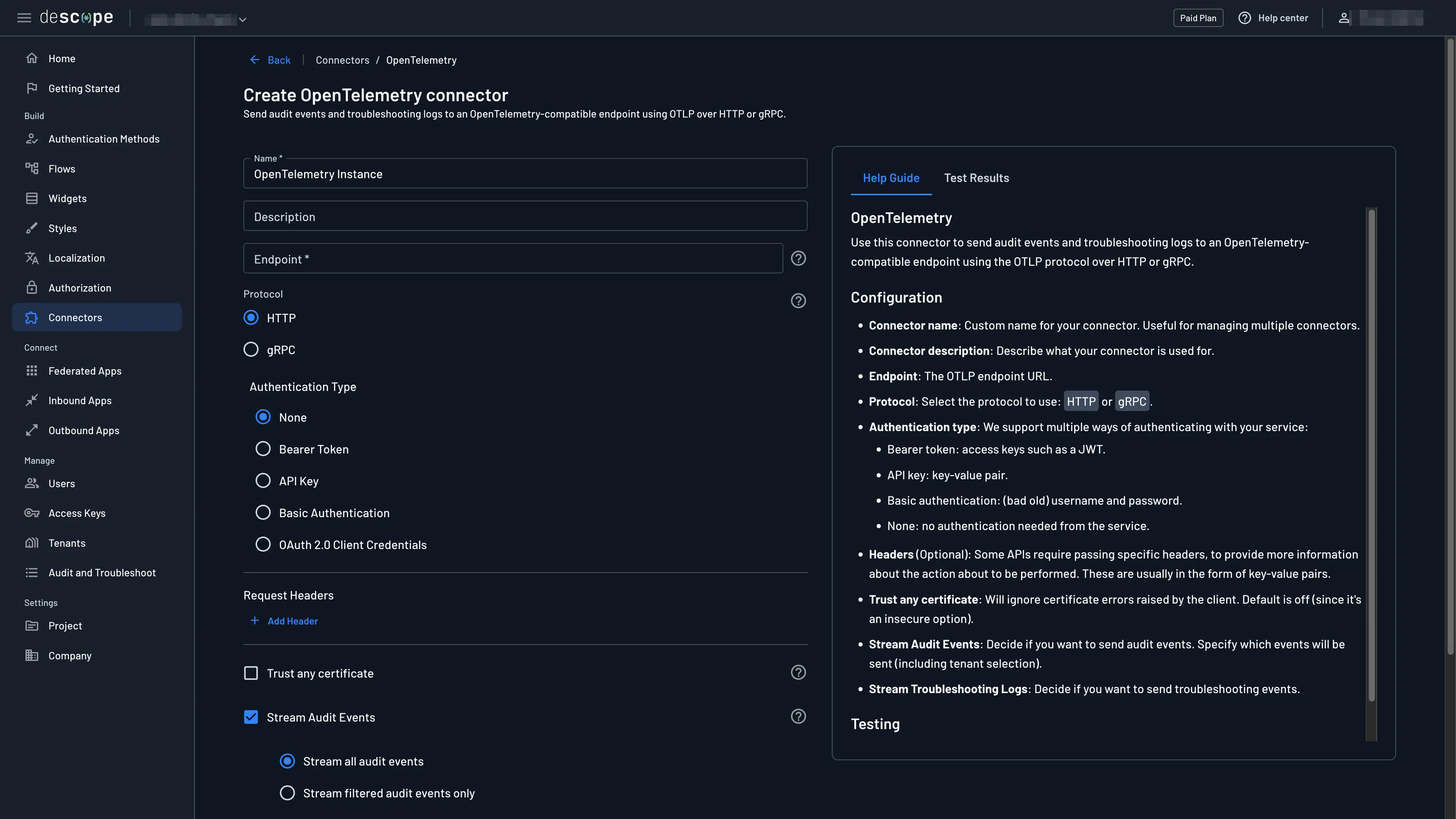Click the help icon for Stream Audit Events

coord(798,717)
